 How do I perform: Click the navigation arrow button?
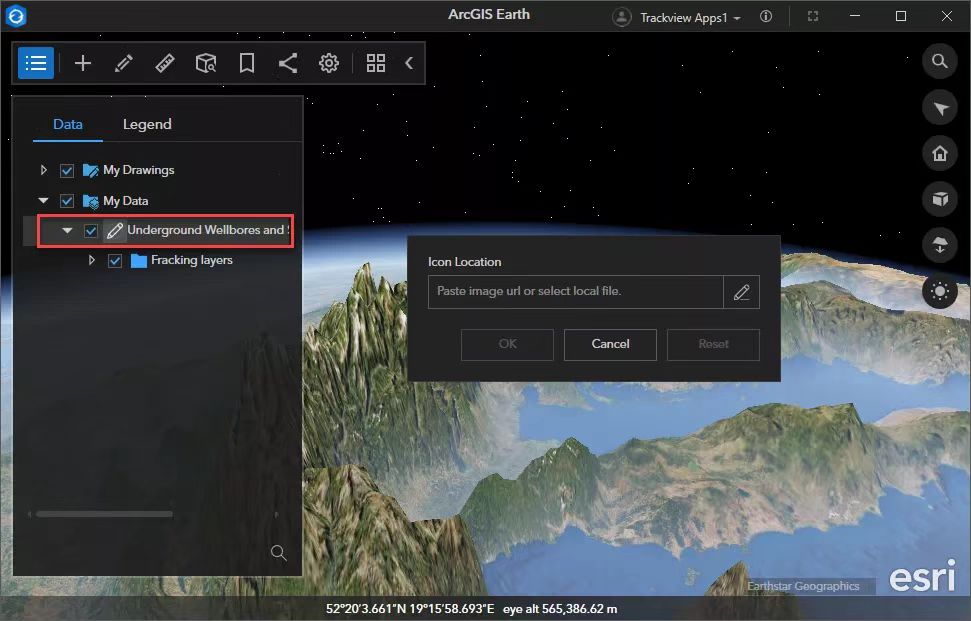(x=940, y=108)
